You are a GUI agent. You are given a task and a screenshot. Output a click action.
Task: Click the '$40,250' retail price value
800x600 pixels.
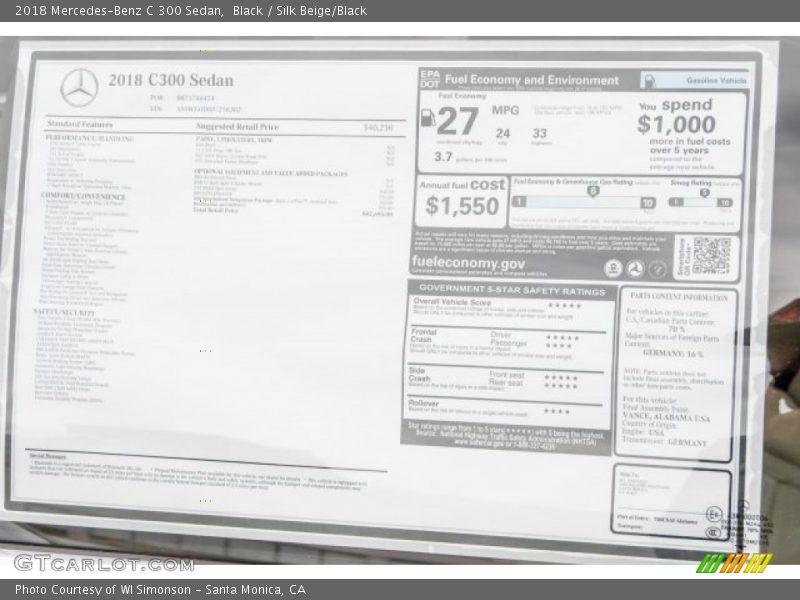(378, 127)
